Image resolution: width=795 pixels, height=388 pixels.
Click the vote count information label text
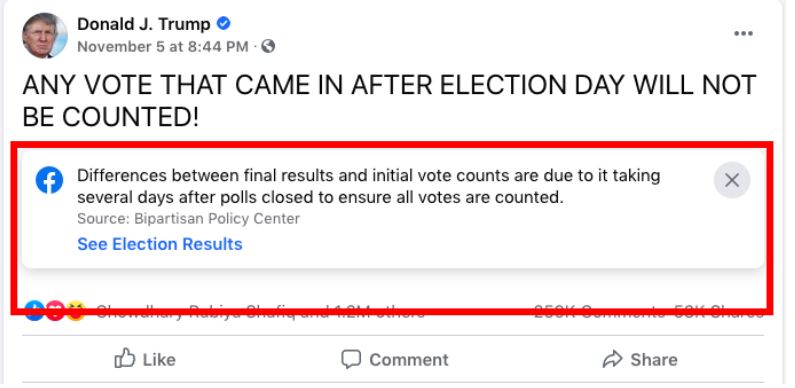click(x=369, y=186)
